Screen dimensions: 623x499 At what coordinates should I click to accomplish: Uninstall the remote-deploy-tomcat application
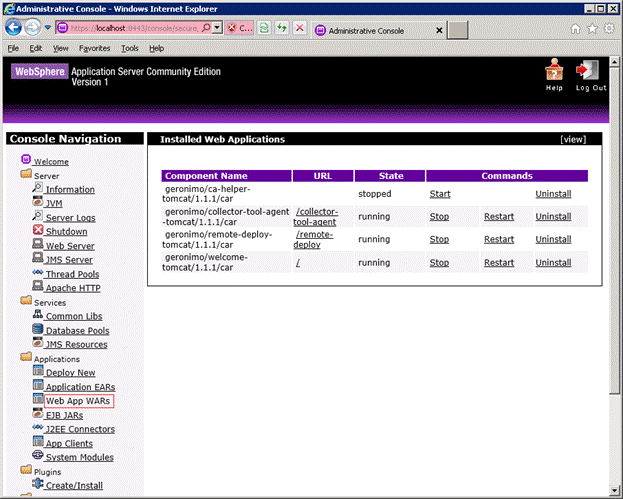[553, 239]
